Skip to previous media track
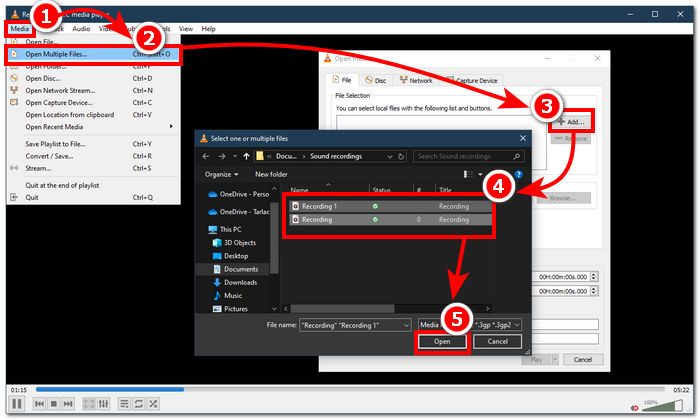 point(39,404)
